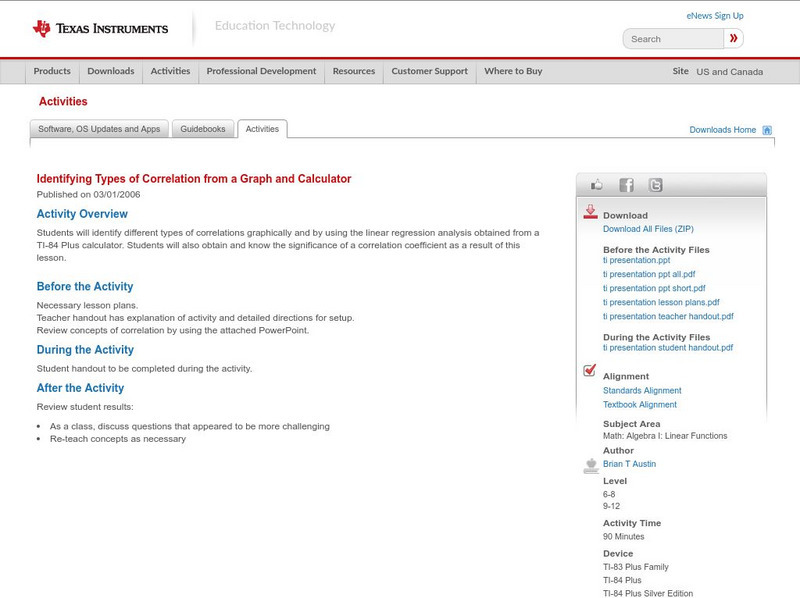Click the Re-teach concepts as necessary bullet
The width and height of the screenshot is (800, 598).
click(x=118, y=439)
